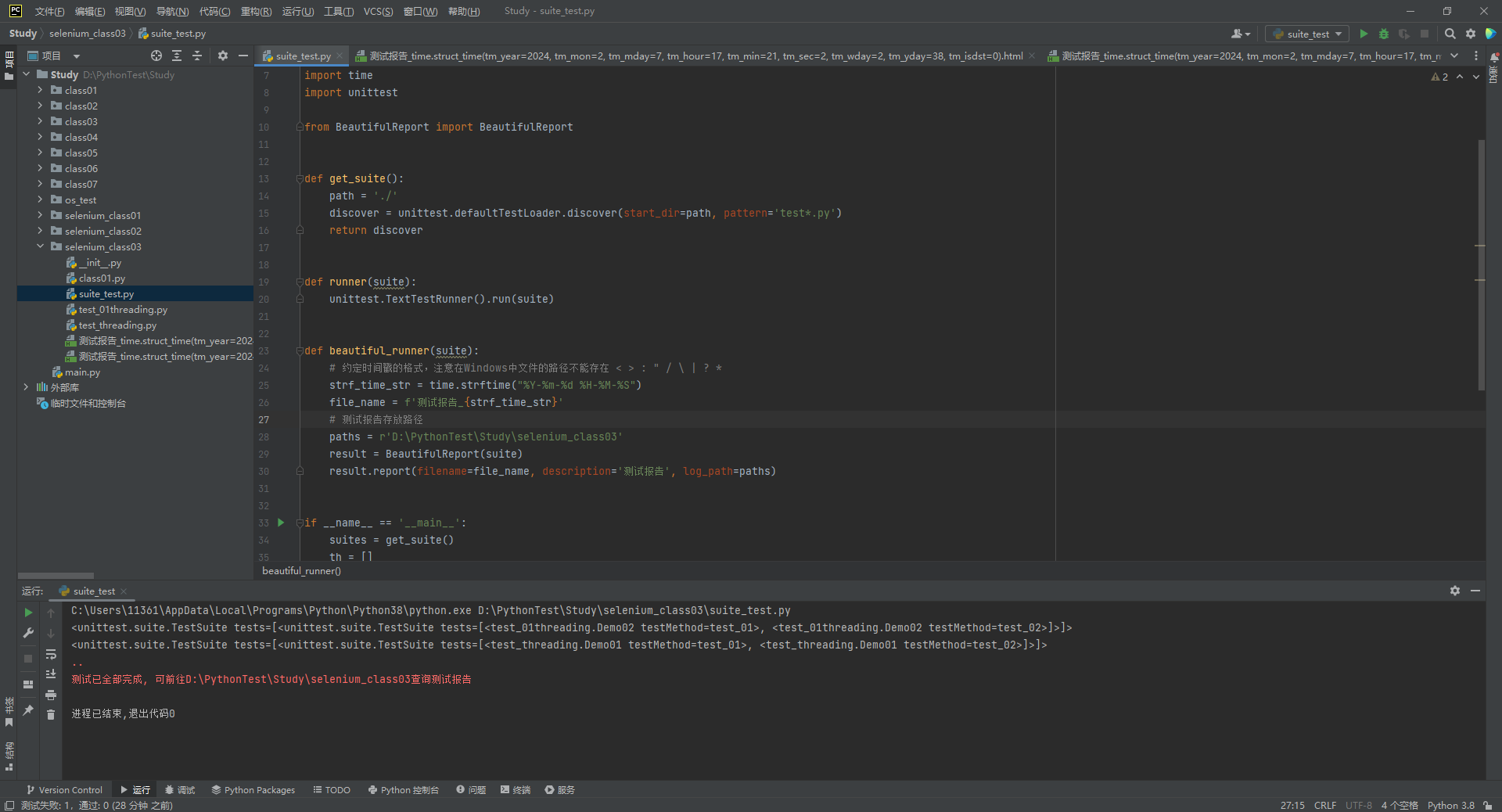
Task: Open TODO tool window
Action: click(332, 790)
